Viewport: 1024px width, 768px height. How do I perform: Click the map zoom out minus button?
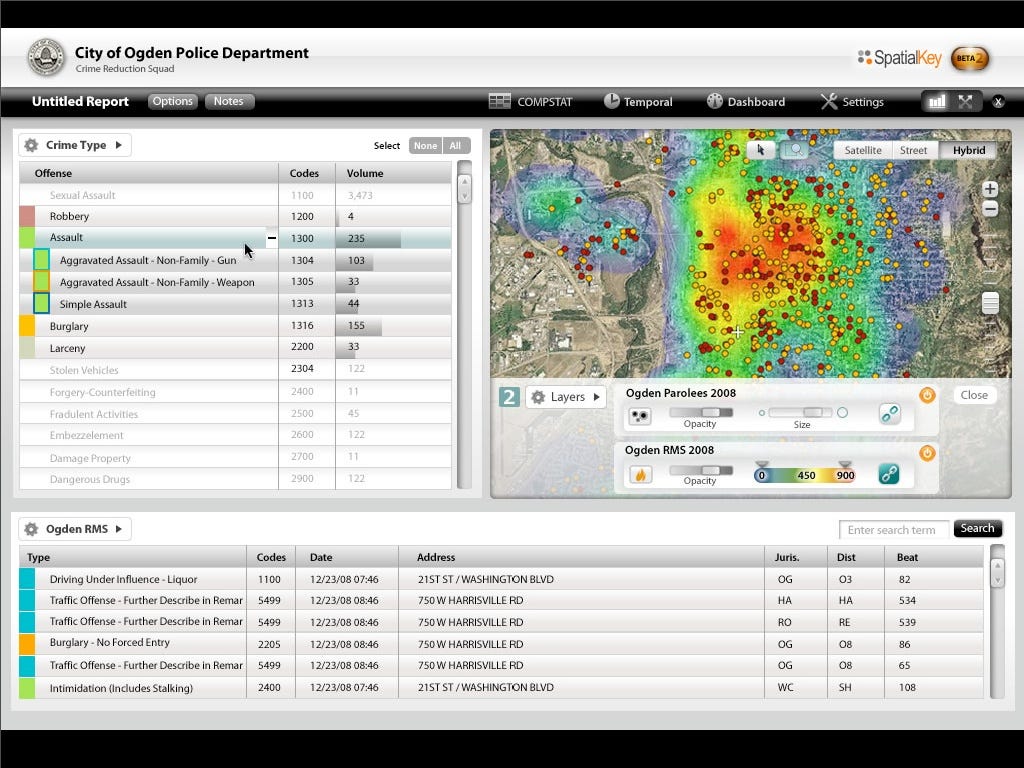pyautogui.click(x=990, y=209)
